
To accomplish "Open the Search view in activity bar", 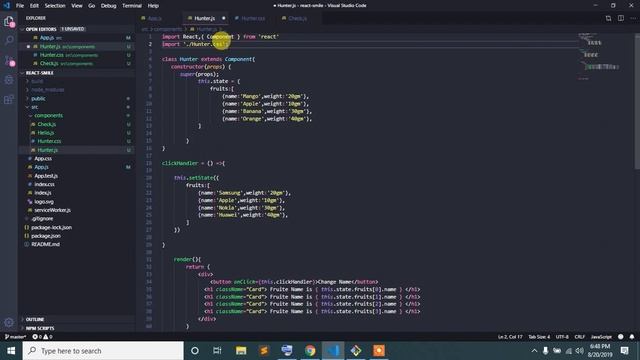I will pos(9,40).
